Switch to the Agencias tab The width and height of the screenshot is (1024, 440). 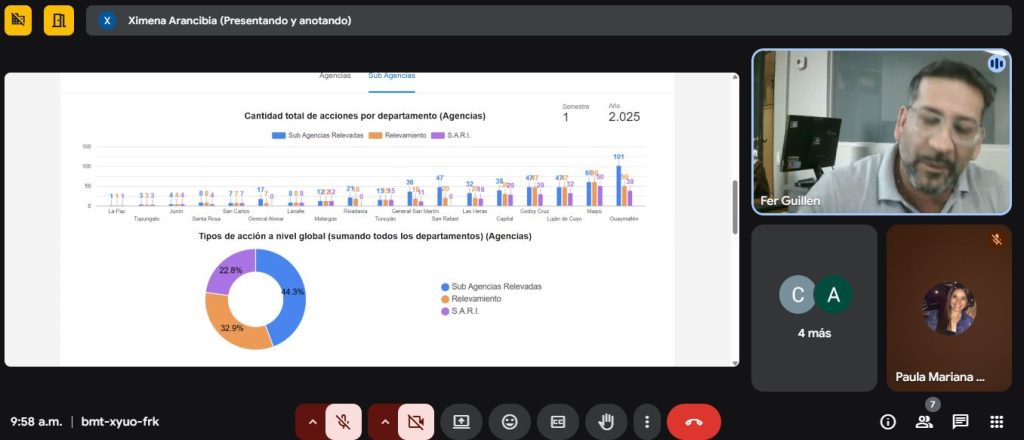click(335, 76)
